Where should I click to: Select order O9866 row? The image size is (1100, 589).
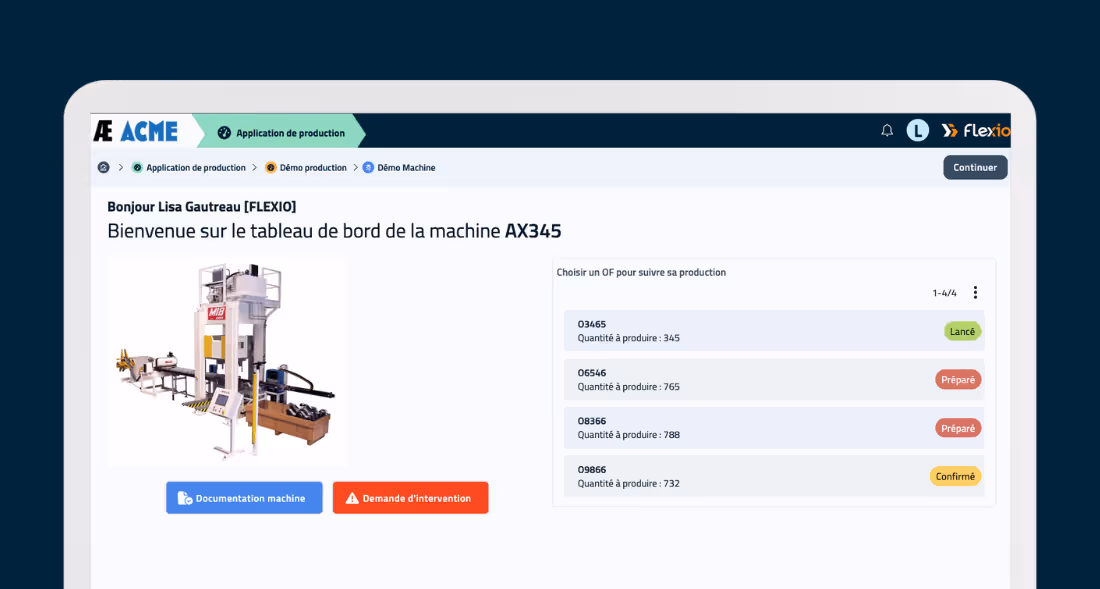(x=774, y=476)
